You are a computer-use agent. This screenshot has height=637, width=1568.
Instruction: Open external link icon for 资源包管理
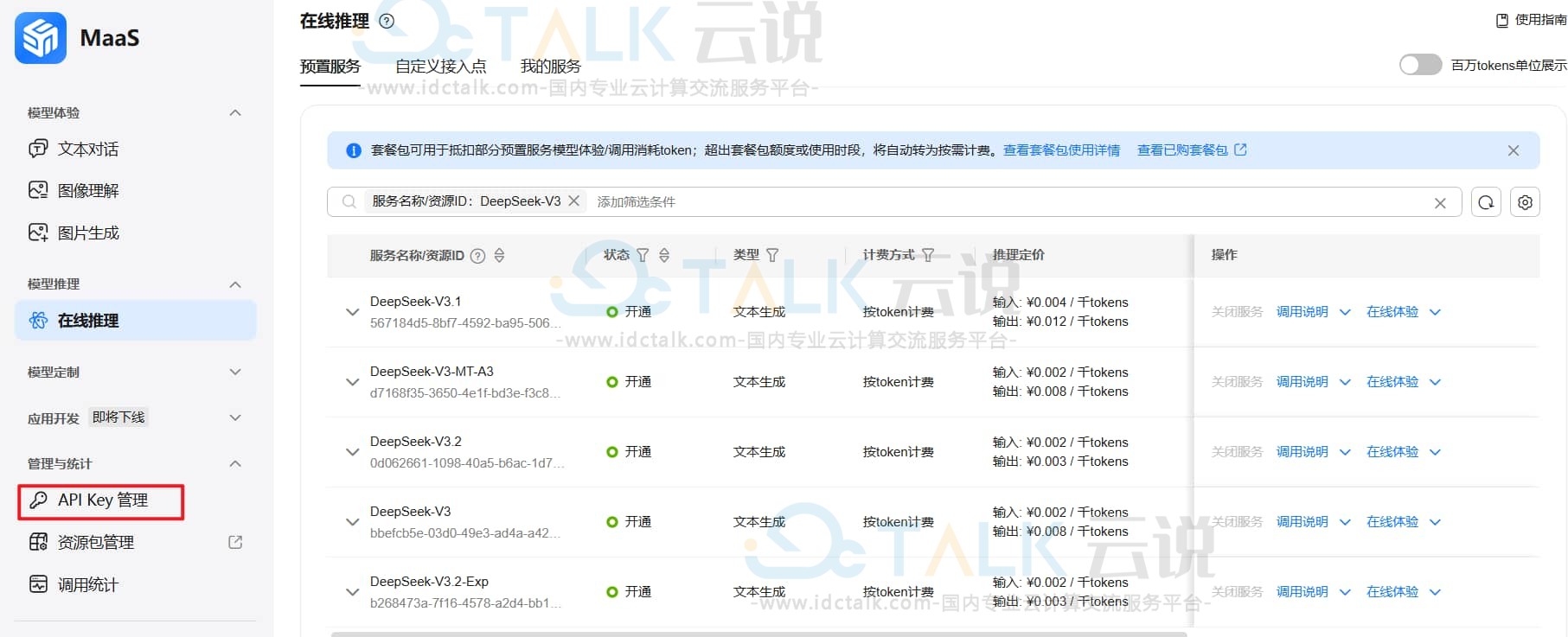[x=234, y=543]
